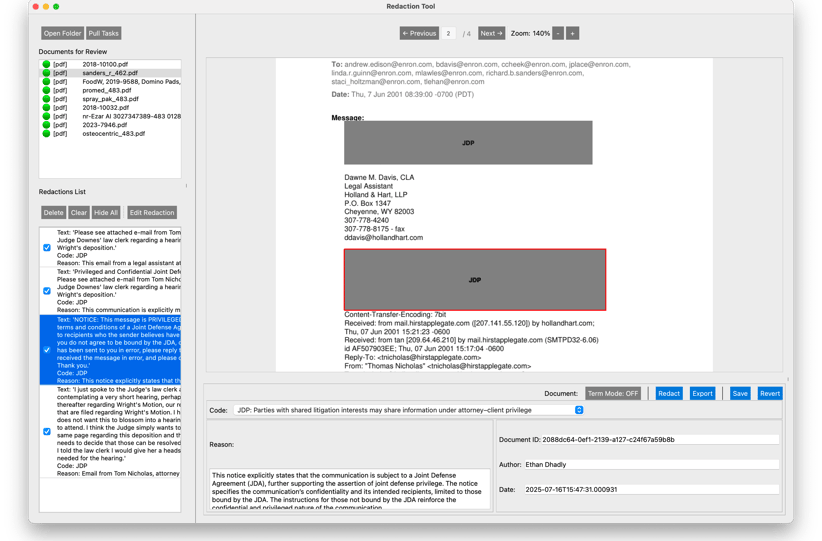The image size is (822, 541).
Task: Click the ddavis@hollandhart.com email text
Action: point(384,237)
